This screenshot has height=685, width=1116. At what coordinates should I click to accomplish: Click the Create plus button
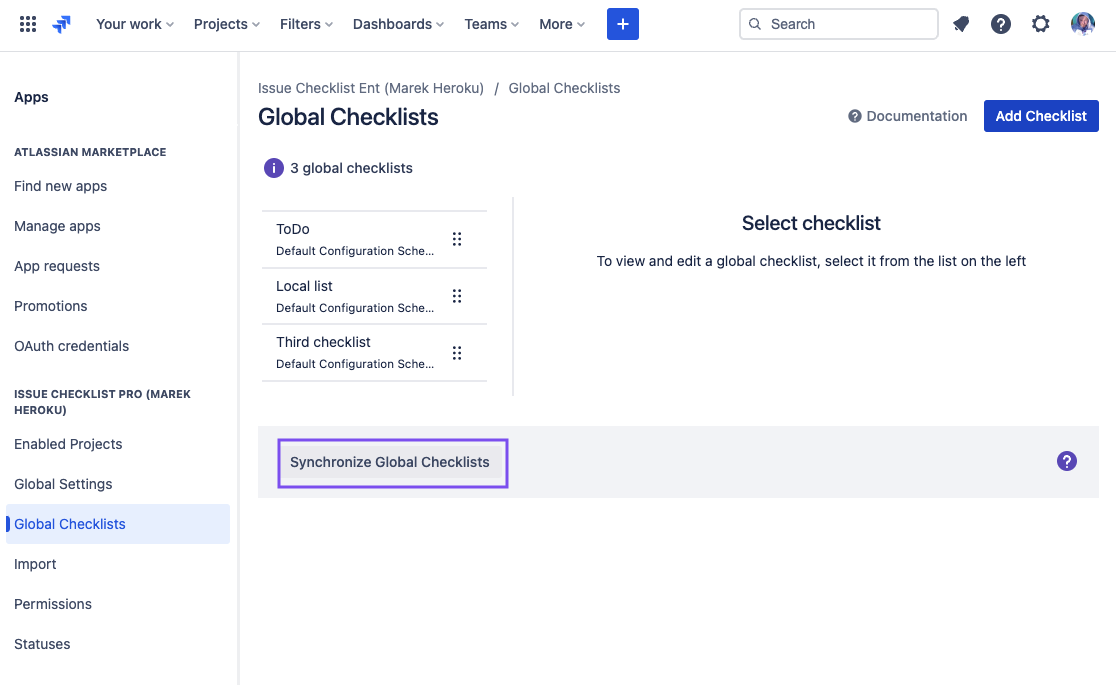point(622,23)
